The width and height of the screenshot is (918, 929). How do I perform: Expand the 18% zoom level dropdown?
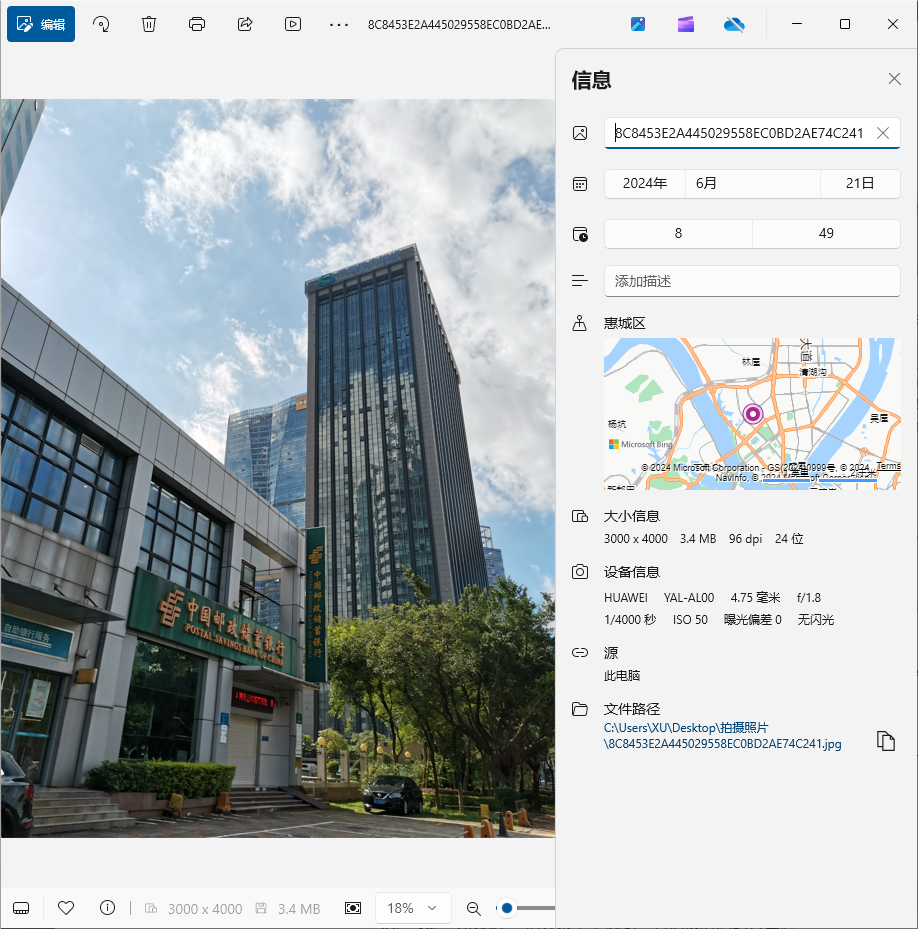tap(412, 908)
